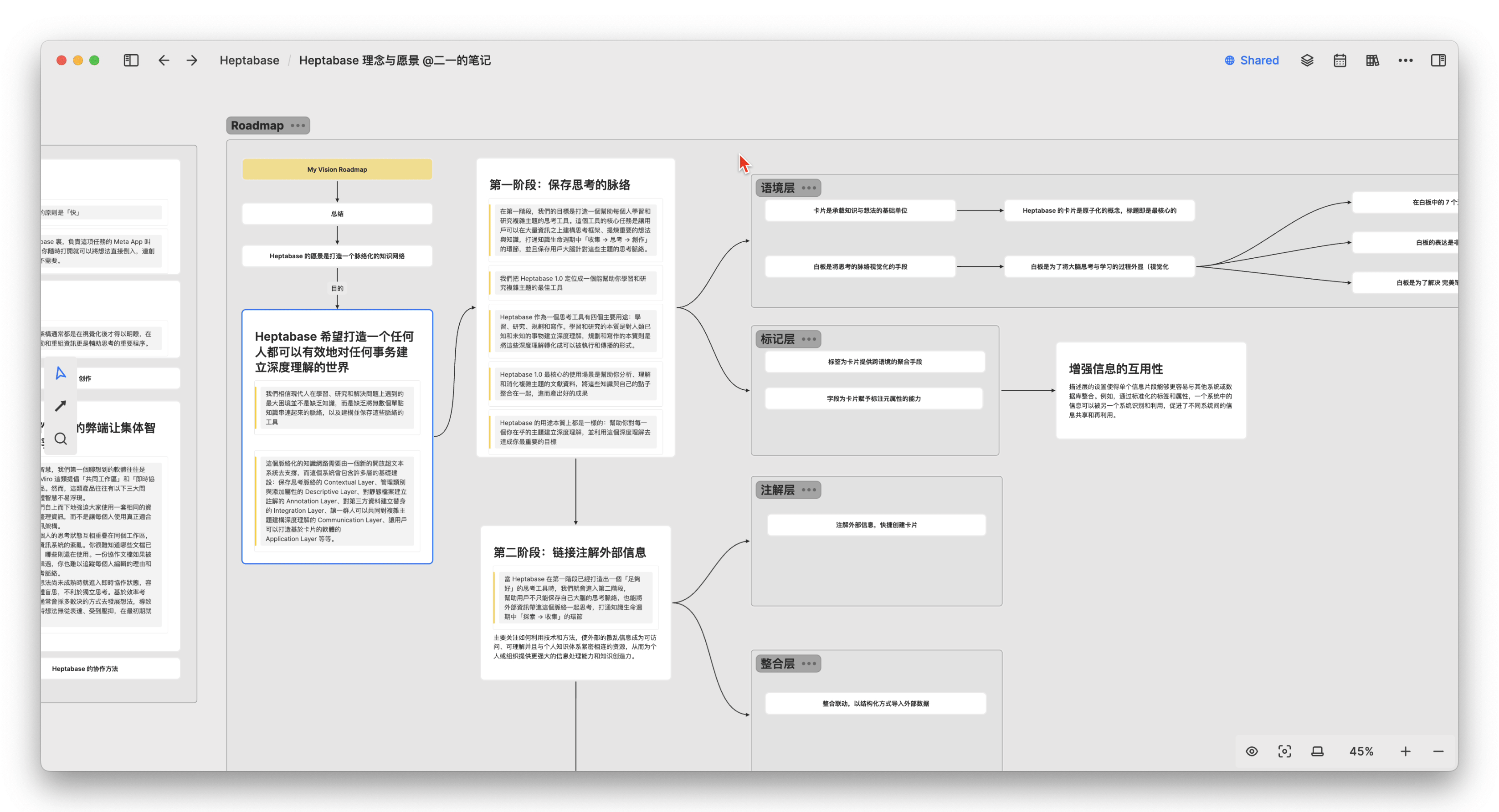Viewport: 1499px width, 812px height.
Task: Select the Roadmap section label
Action: coord(257,126)
